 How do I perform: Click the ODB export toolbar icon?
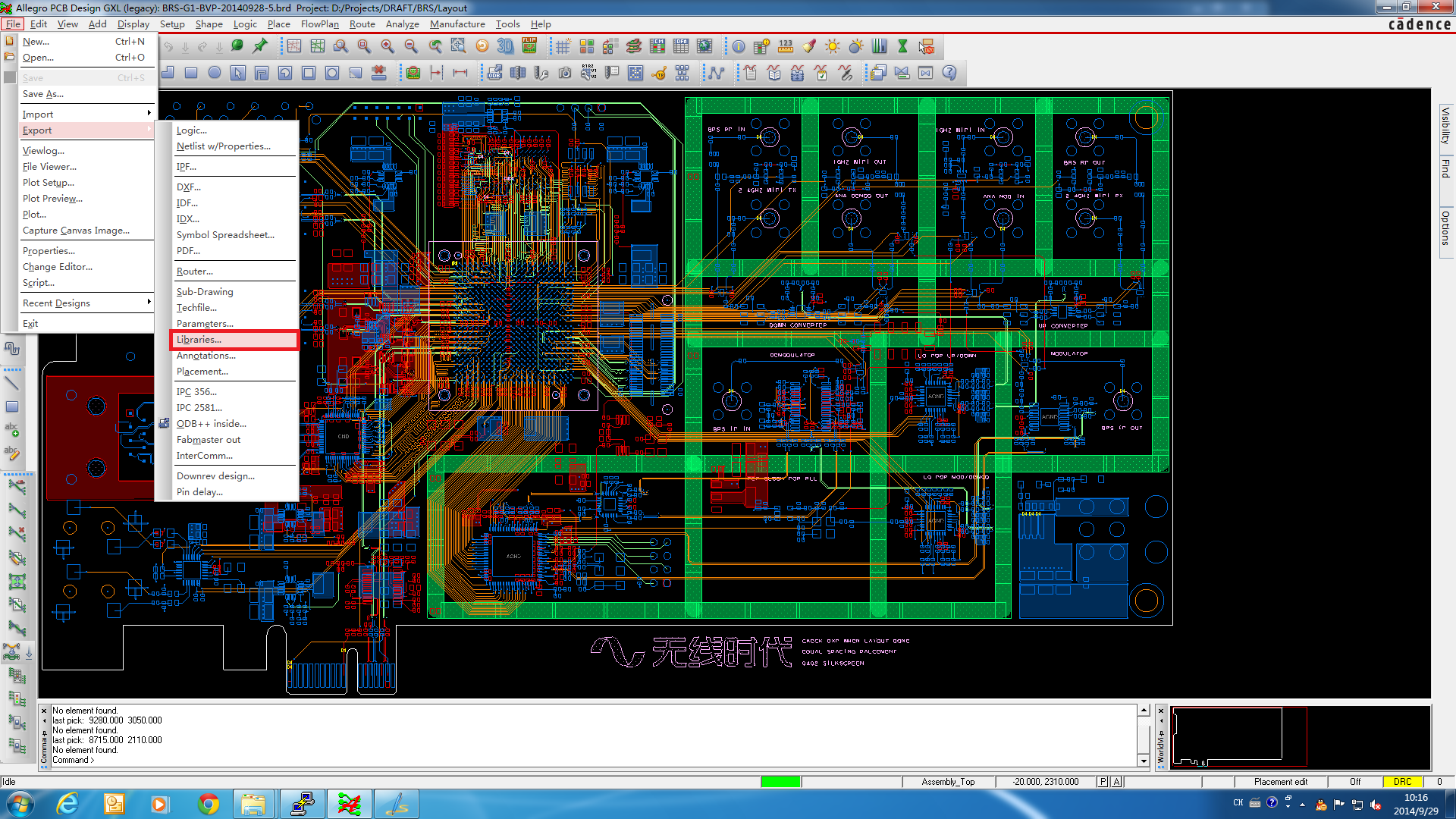pos(494,73)
